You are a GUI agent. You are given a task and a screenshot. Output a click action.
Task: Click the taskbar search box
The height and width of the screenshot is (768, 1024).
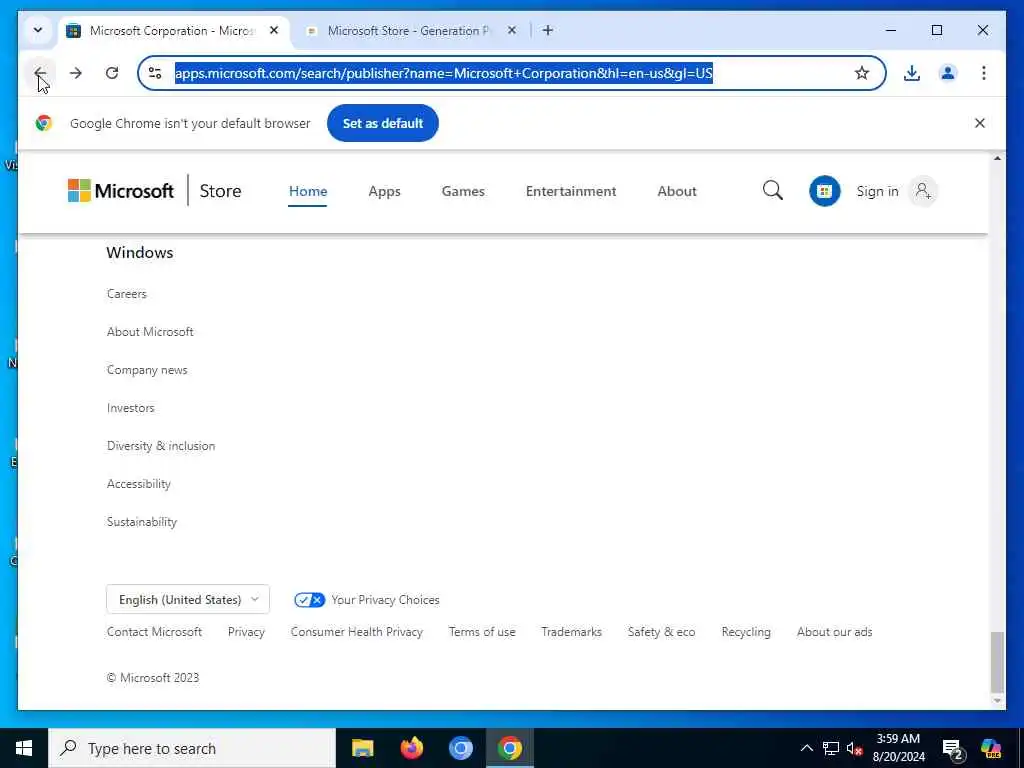coord(192,748)
